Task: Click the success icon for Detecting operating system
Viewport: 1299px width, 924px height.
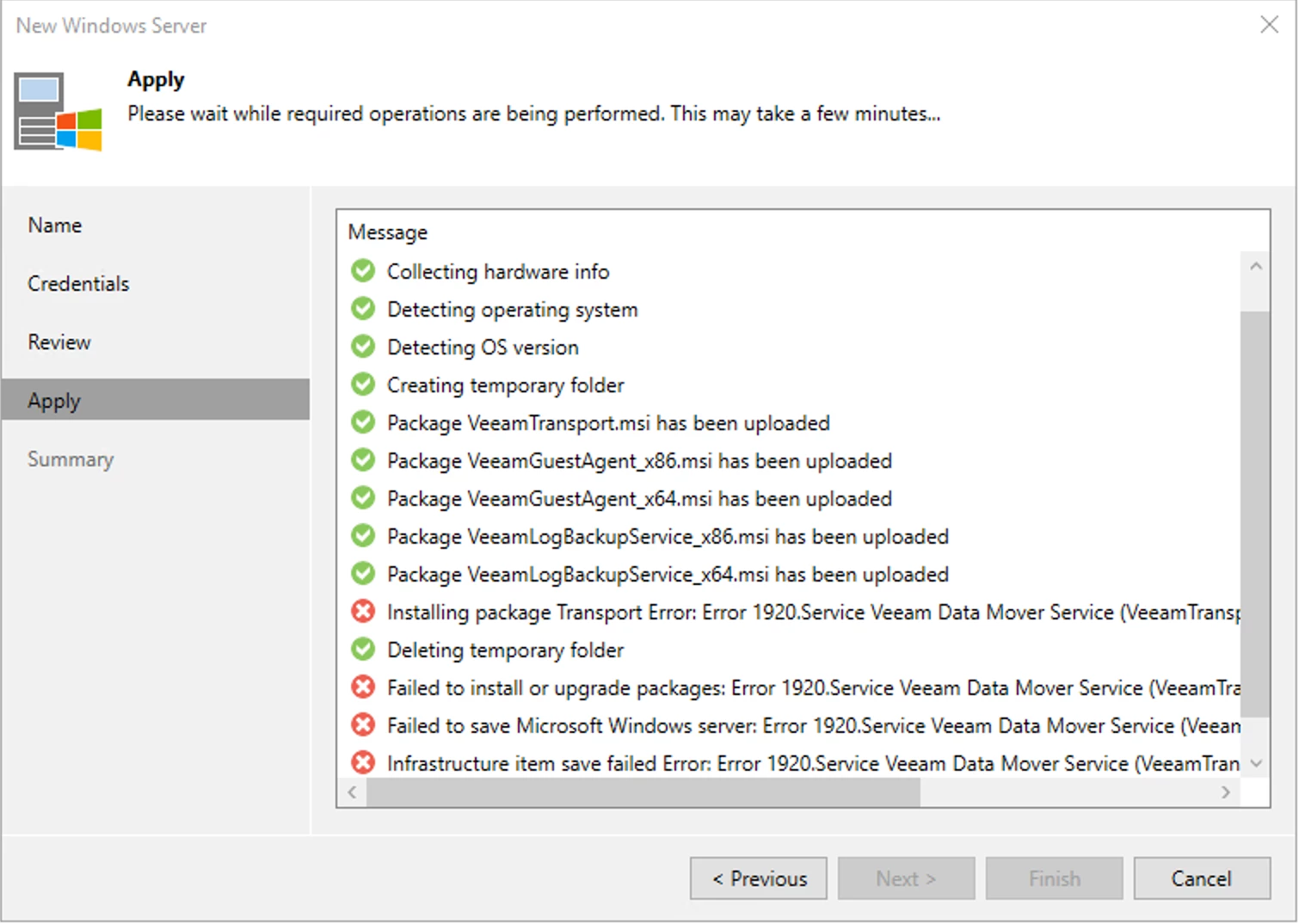Action: click(x=362, y=308)
